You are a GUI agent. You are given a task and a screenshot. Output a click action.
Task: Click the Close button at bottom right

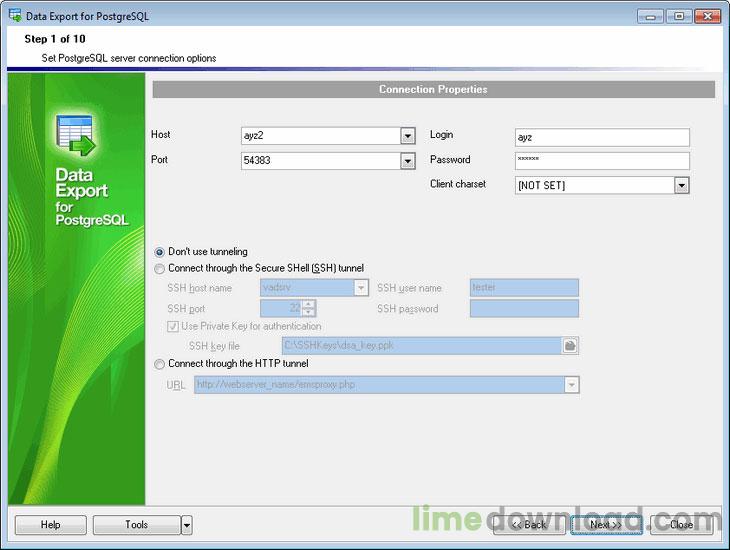click(682, 525)
